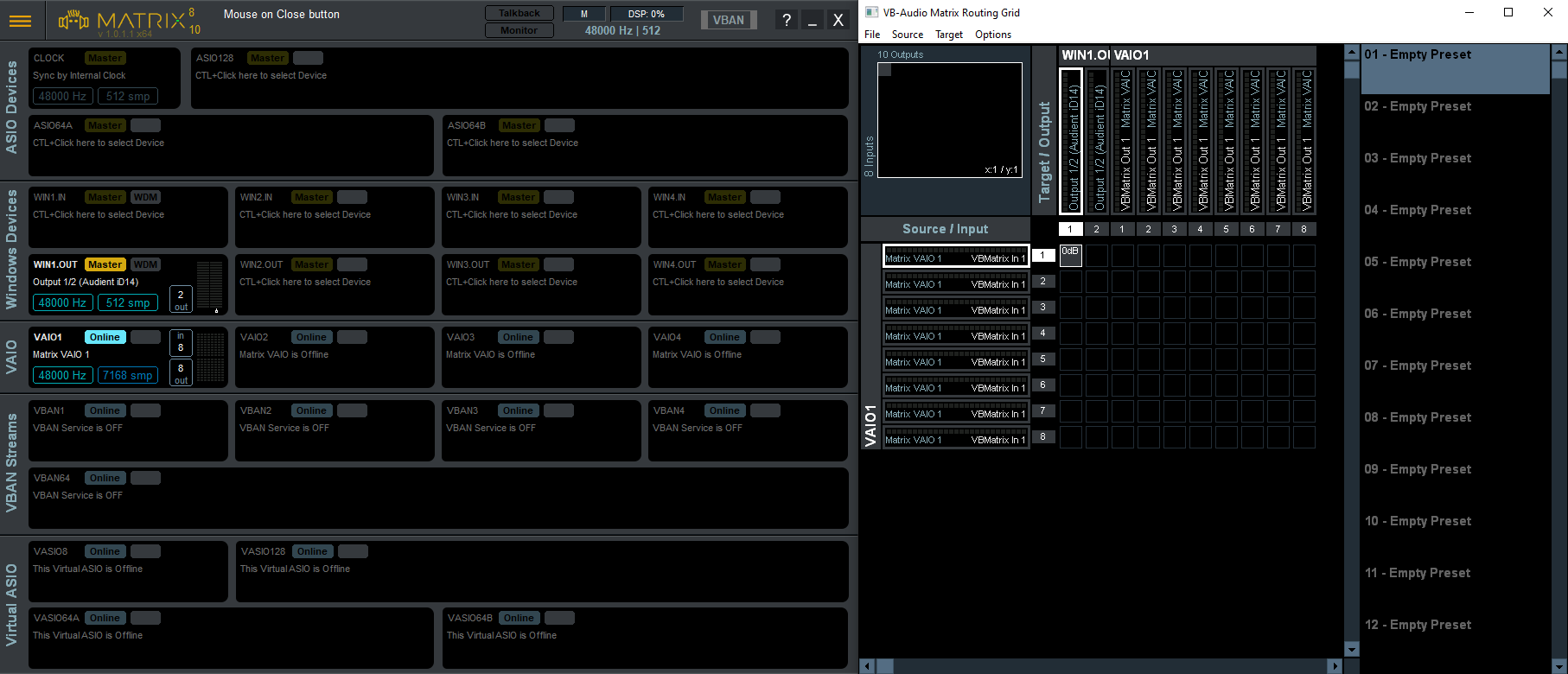Viewport: 1568px width, 674px height.
Task: Select VAIO1 output column number 4
Action: coord(1200,229)
